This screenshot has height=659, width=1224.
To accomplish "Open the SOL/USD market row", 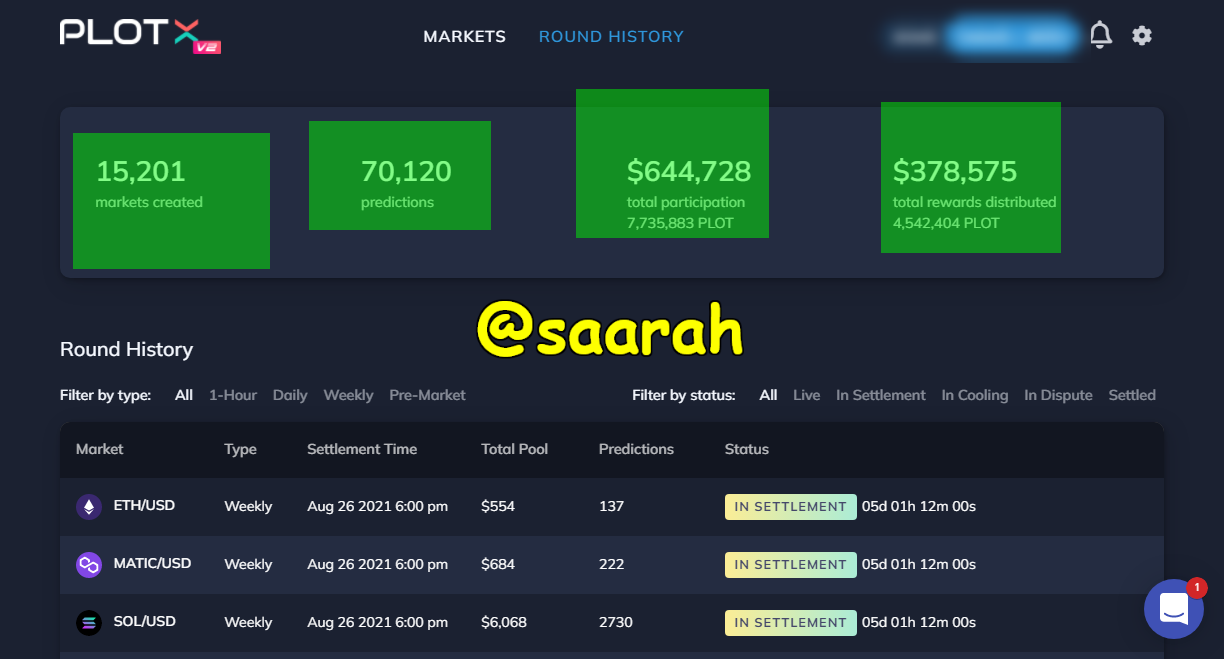I will pyautogui.click(x=612, y=623).
